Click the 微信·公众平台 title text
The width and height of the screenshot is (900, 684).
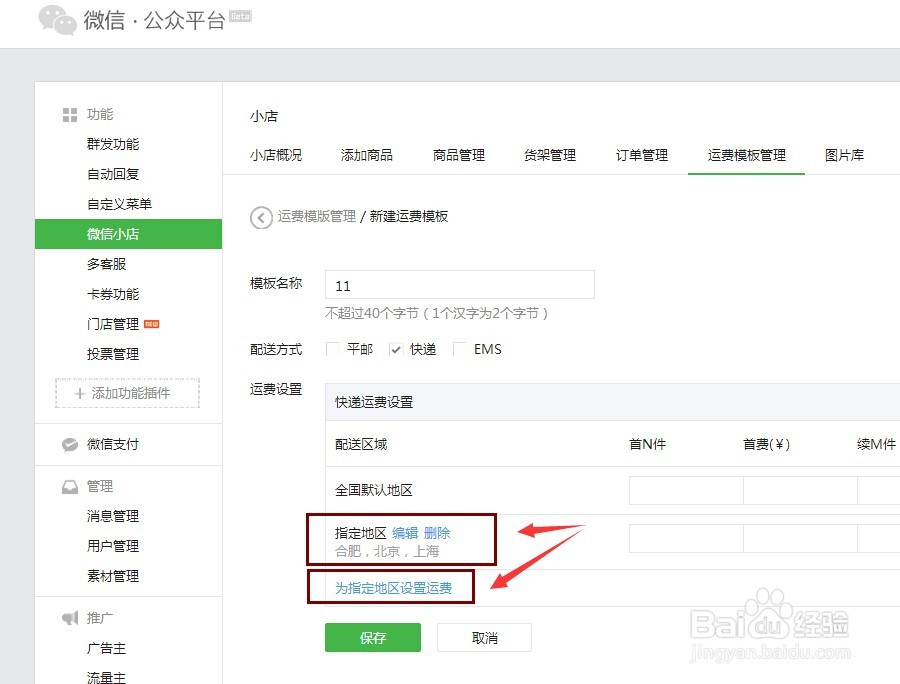point(154,20)
